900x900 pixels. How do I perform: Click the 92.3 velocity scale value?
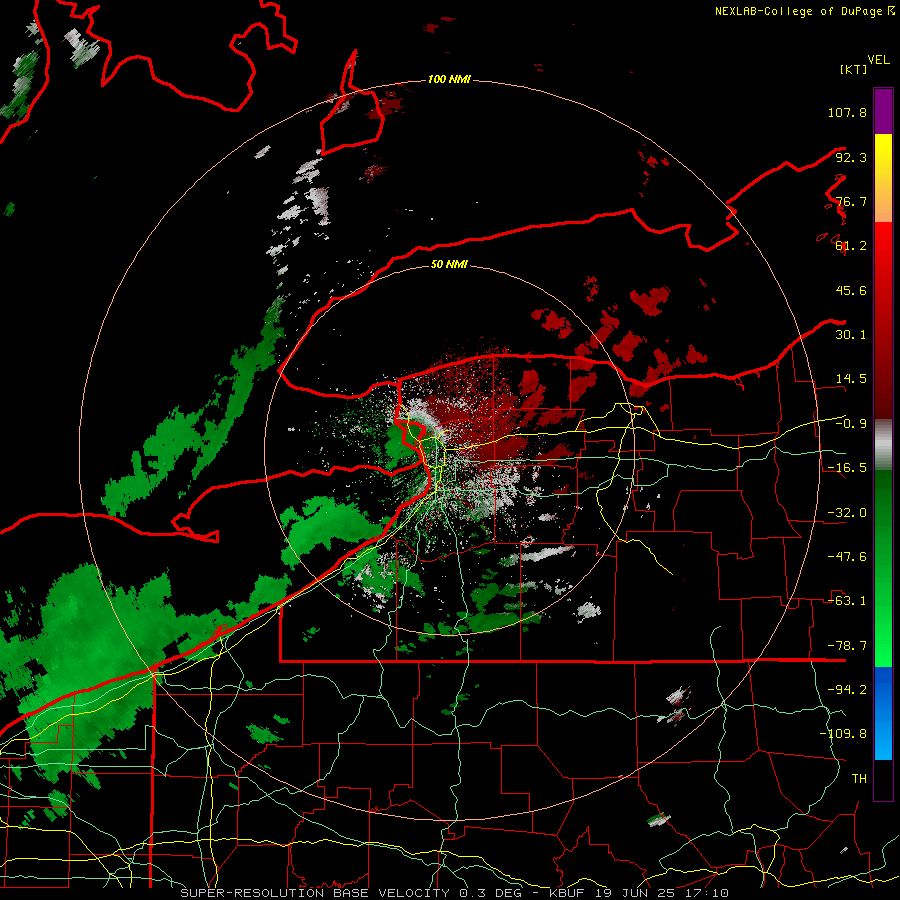(851, 157)
